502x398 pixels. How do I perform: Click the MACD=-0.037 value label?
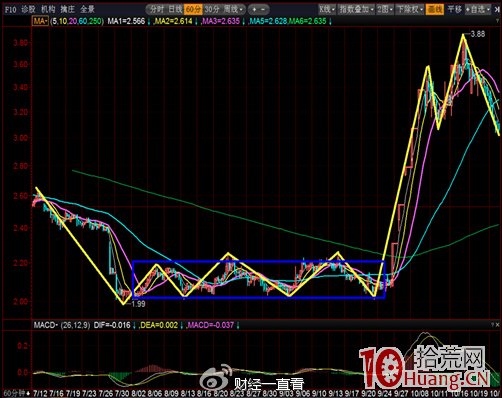tap(211, 325)
